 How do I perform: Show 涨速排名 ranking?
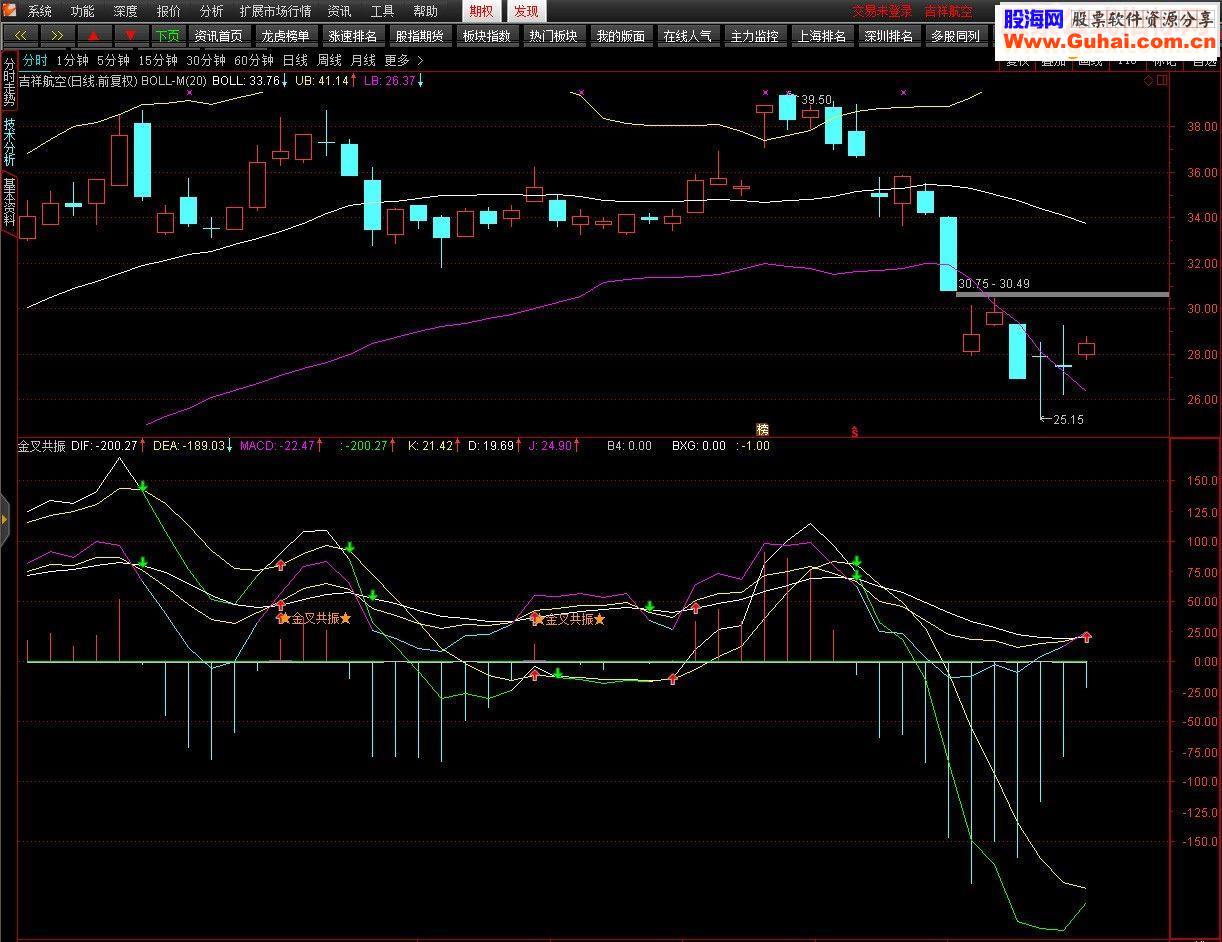tap(352, 36)
